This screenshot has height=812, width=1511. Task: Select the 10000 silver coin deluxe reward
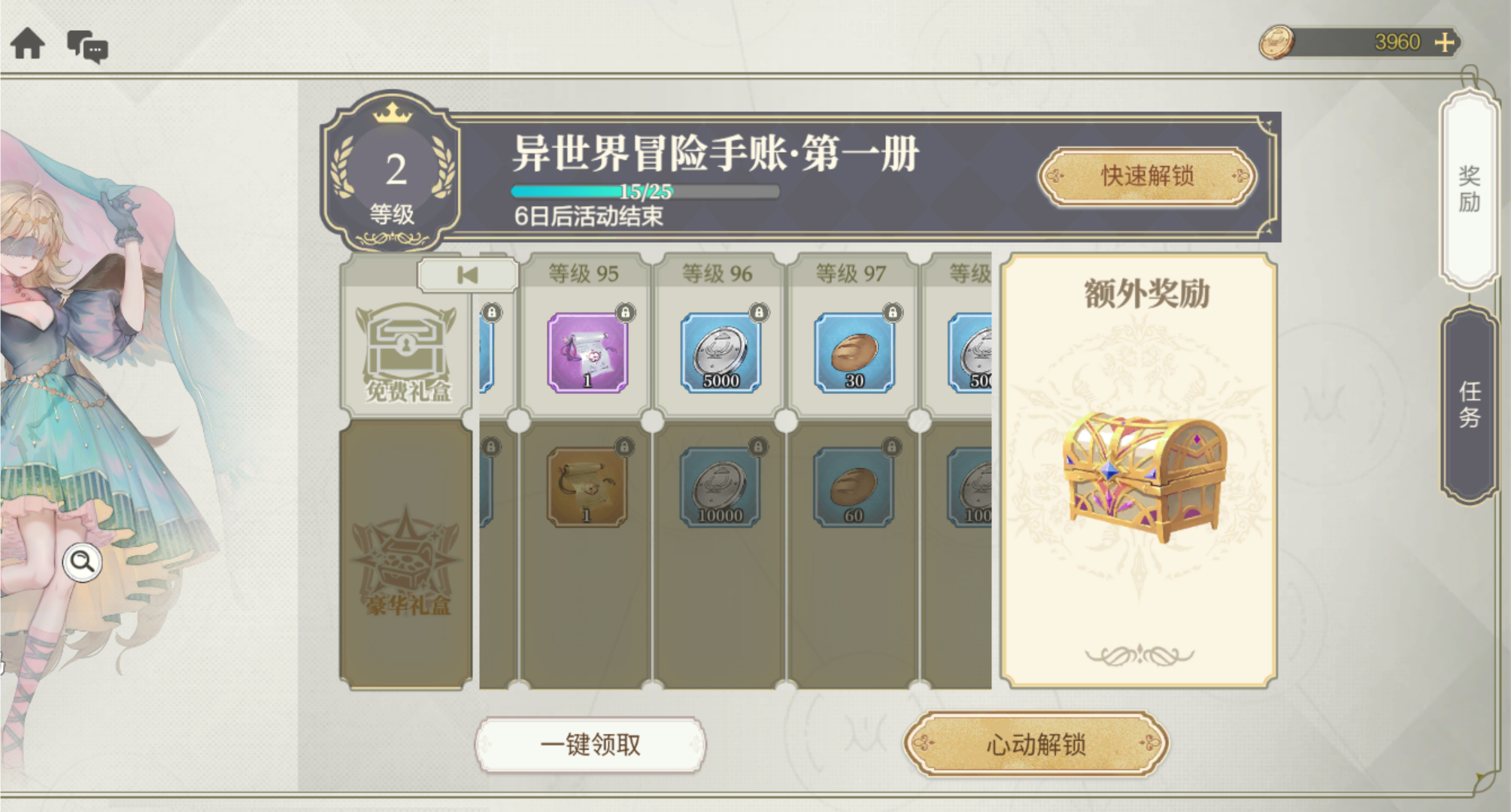pyautogui.click(x=720, y=487)
